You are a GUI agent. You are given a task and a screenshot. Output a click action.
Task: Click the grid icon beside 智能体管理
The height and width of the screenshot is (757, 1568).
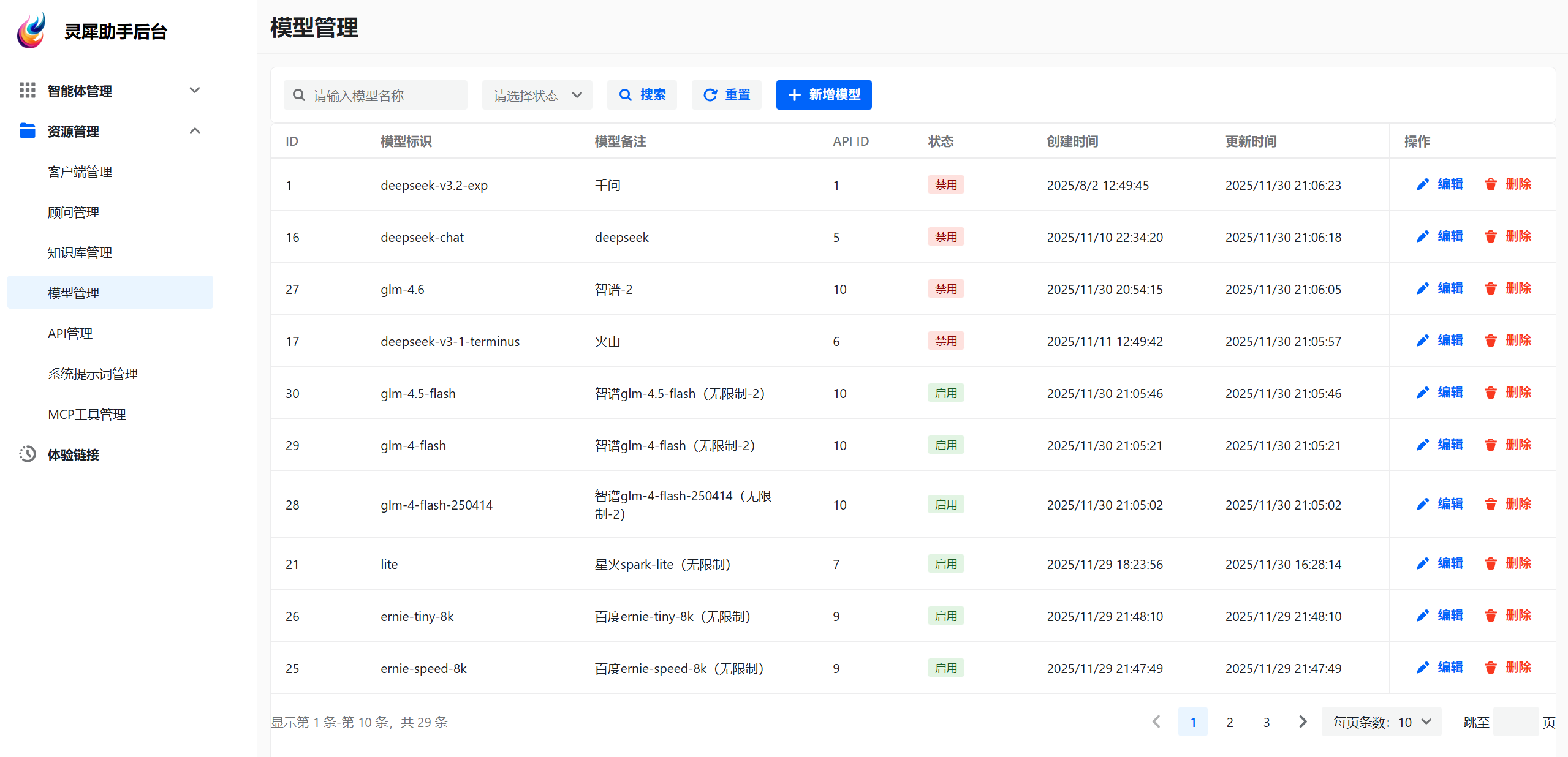point(27,91)
